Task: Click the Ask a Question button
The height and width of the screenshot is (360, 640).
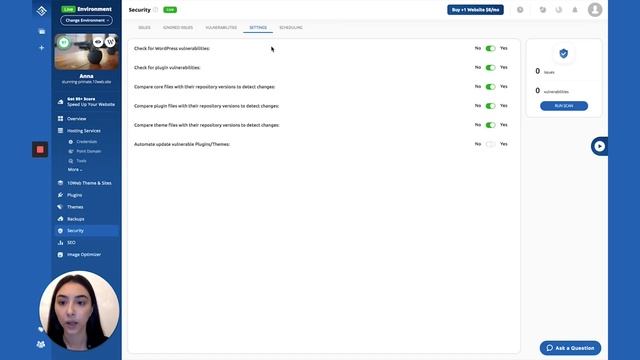Action: pyautogui.click(x=570, y=348)
